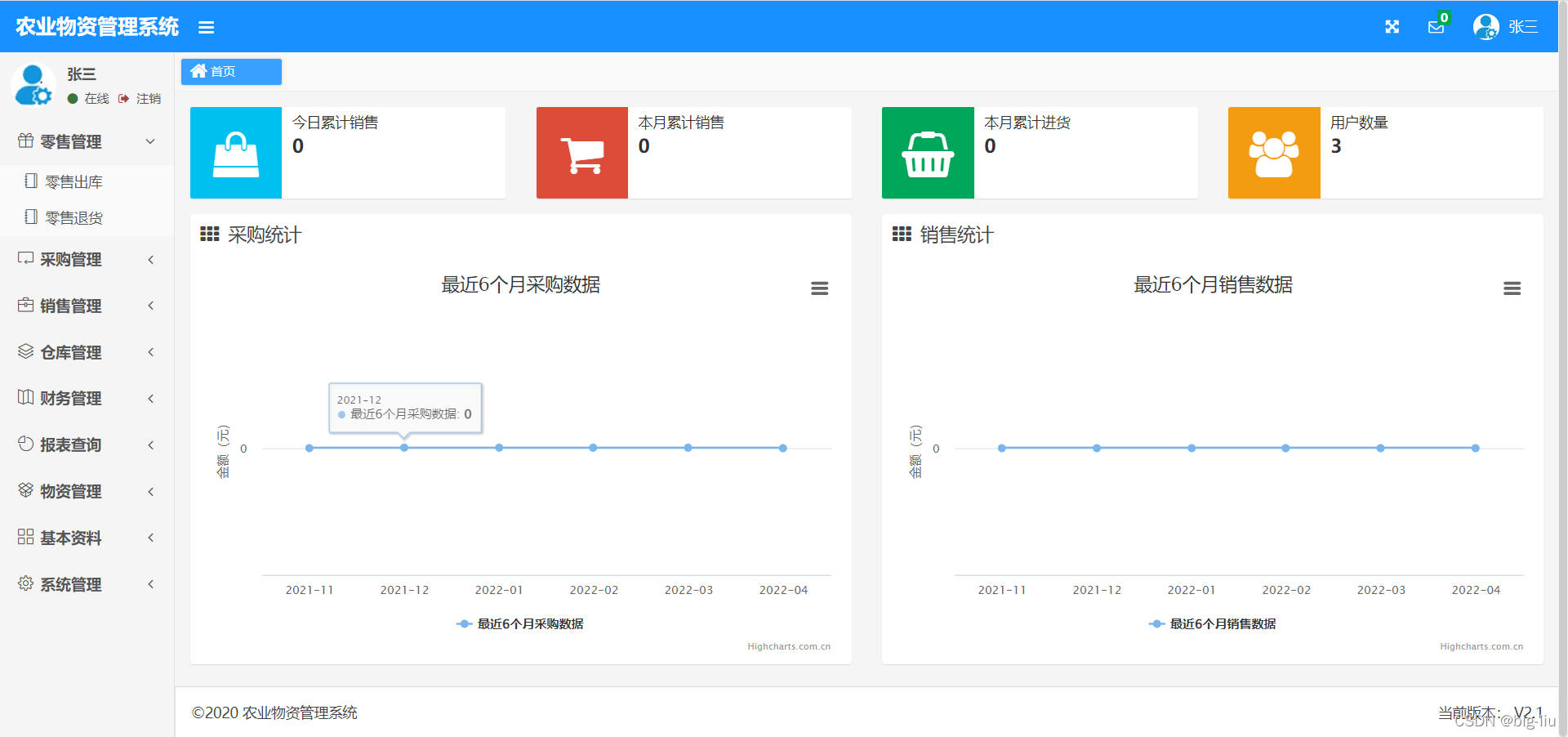Screen dimensions: 1568x737
Task: Click the 采购管理 sidebar icon
Action: [x=26, y=258]
